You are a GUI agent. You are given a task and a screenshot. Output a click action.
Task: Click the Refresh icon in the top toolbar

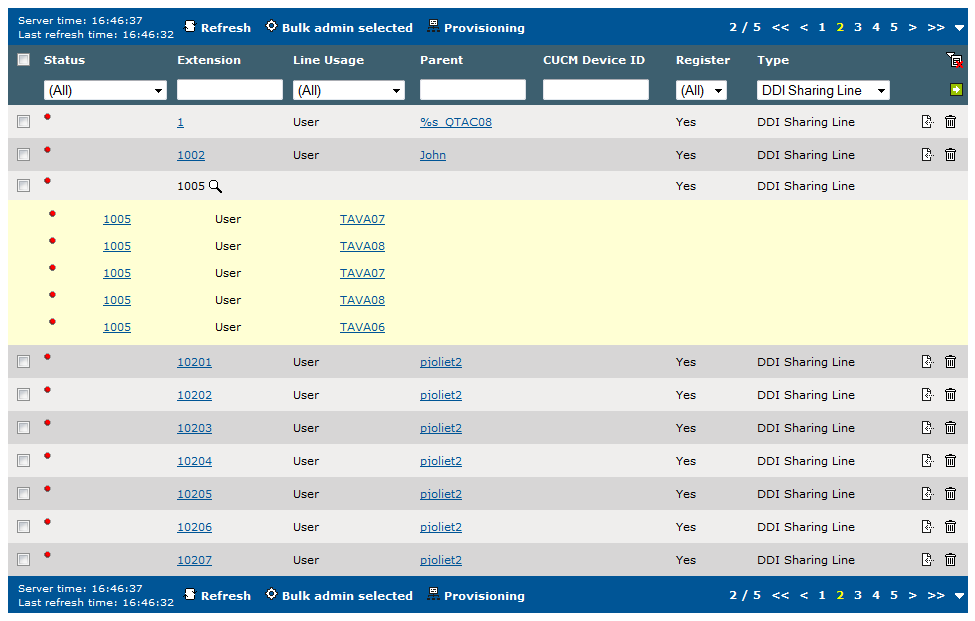[x=190, y=26]
